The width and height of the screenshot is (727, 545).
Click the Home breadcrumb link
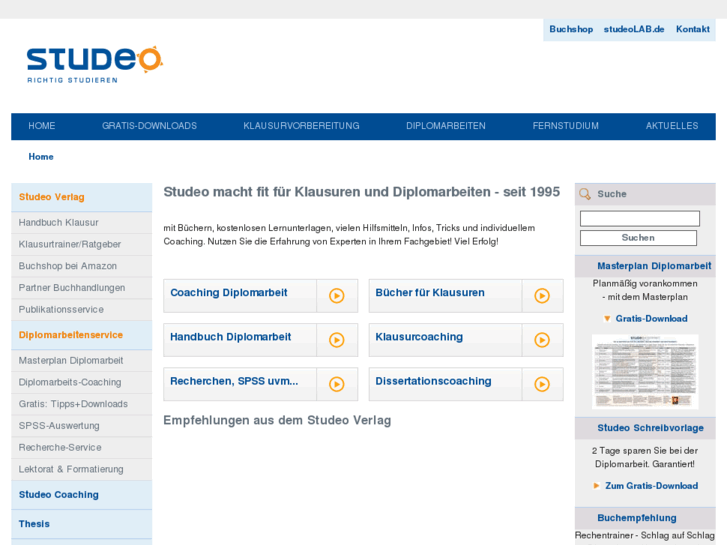pyautogui.click(x=41, y=157)
